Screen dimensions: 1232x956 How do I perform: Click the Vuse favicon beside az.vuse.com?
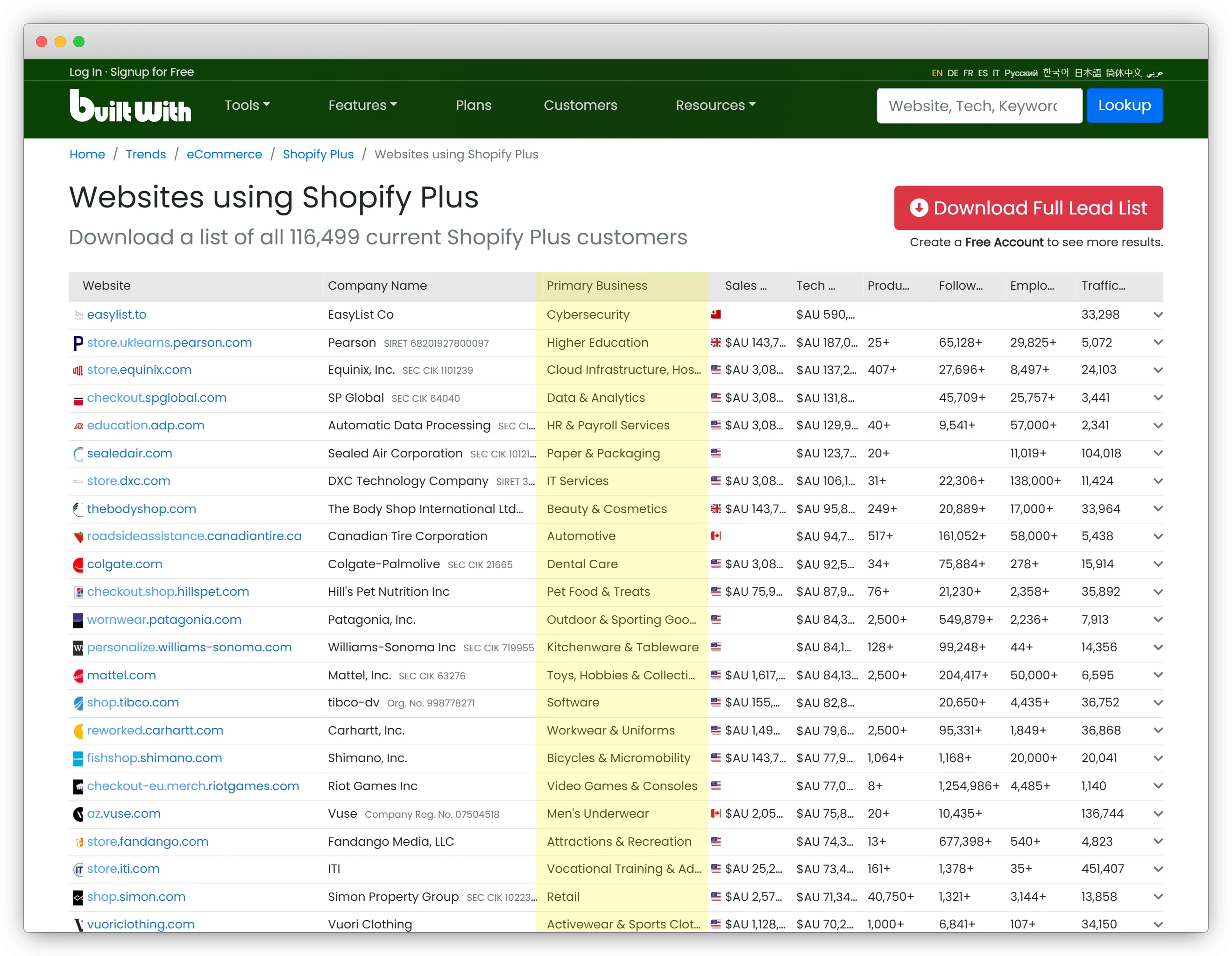point(78,814)
